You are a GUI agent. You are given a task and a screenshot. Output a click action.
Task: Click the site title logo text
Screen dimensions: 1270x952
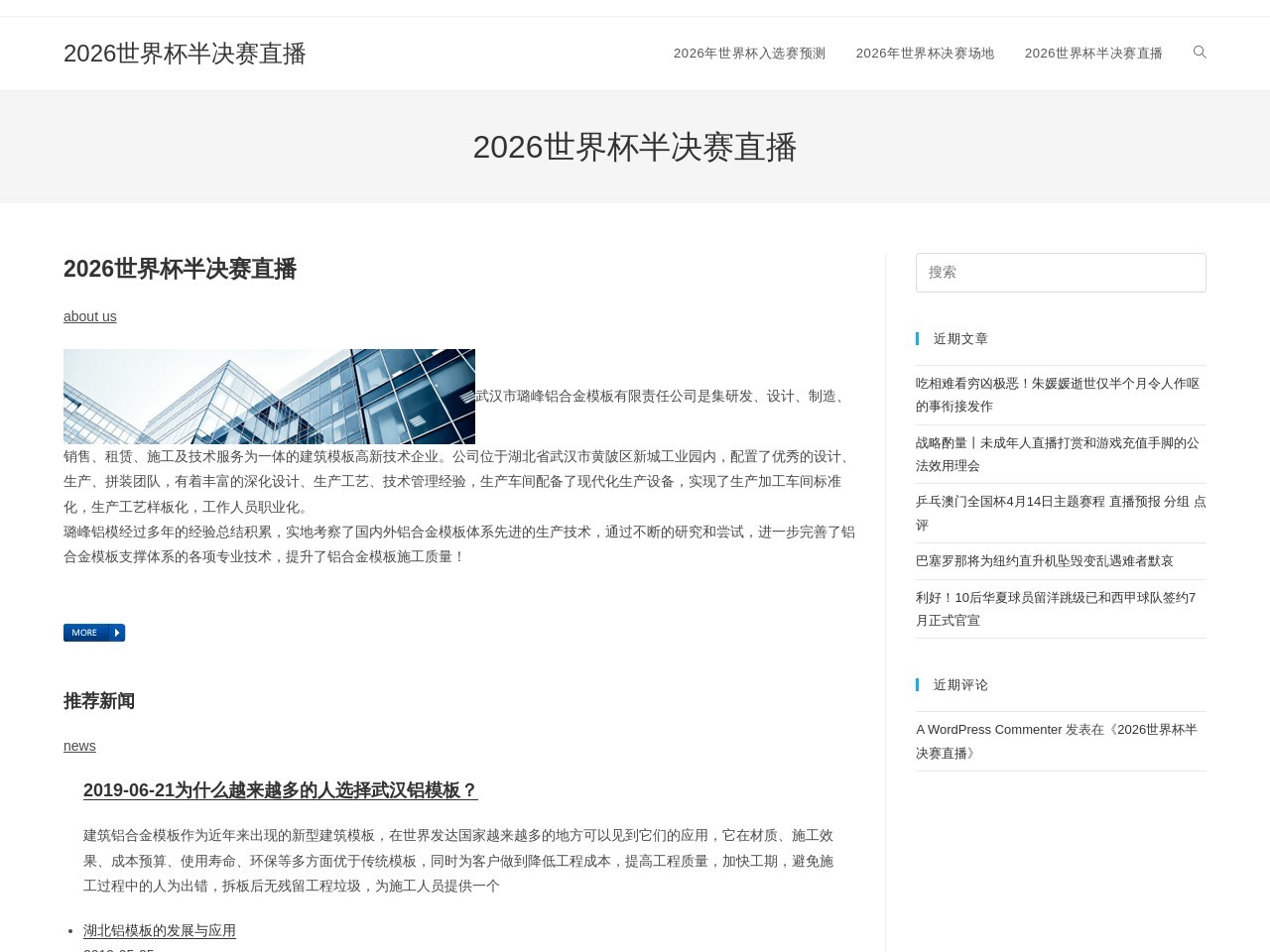coord(185,54)
